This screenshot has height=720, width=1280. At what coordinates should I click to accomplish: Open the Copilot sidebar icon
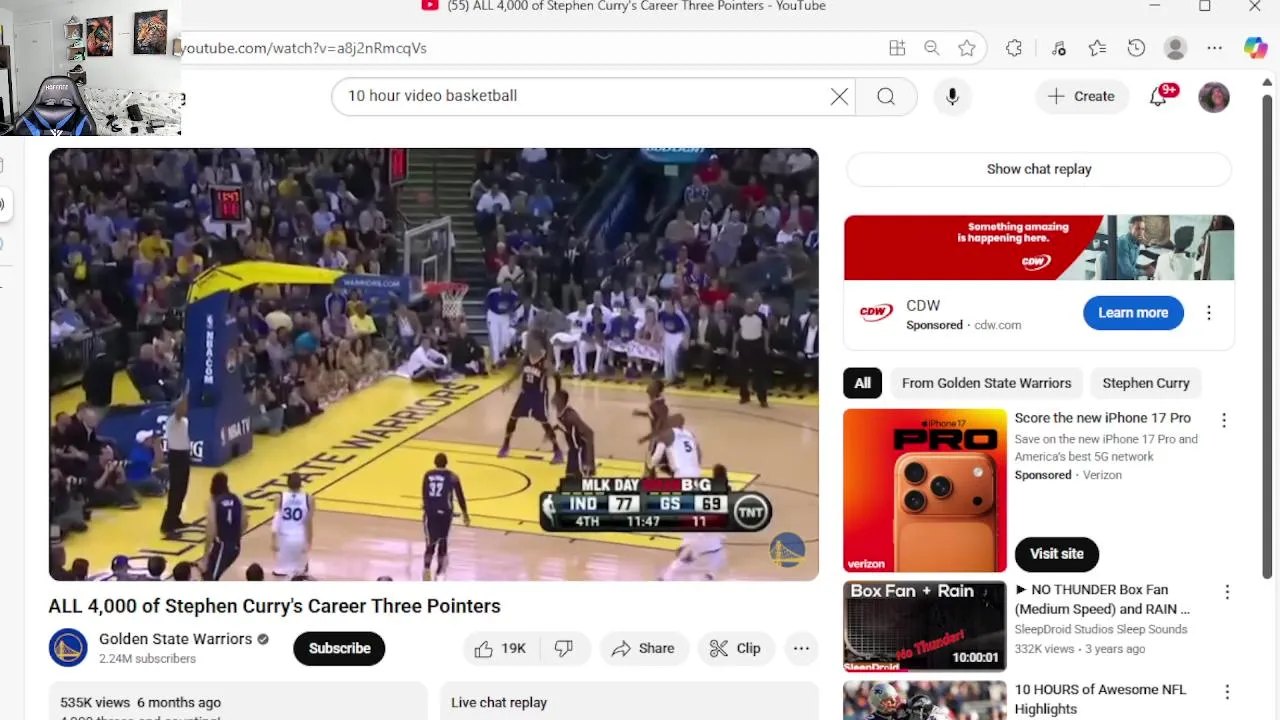coord(1255,48)
